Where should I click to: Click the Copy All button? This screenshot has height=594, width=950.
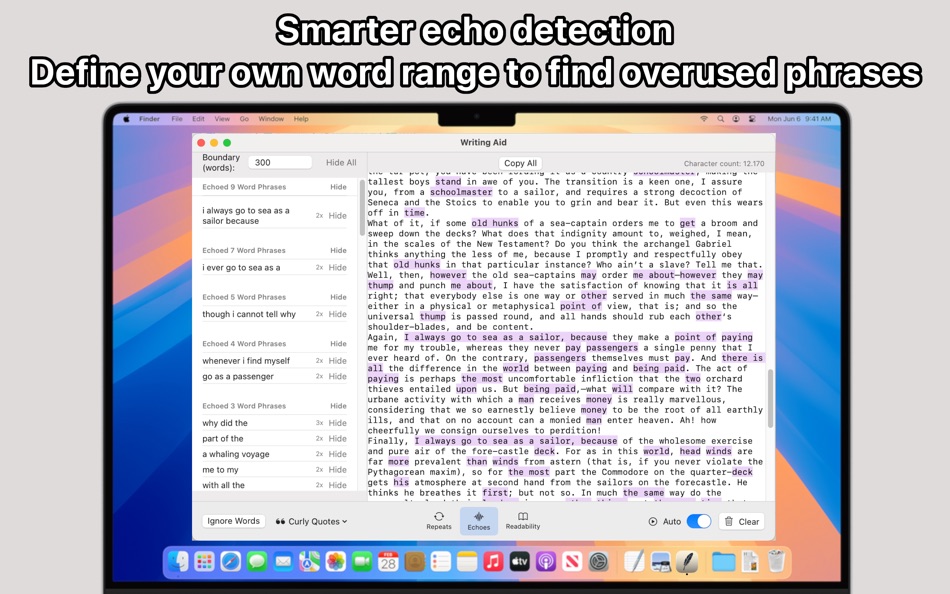click(520, 162)
